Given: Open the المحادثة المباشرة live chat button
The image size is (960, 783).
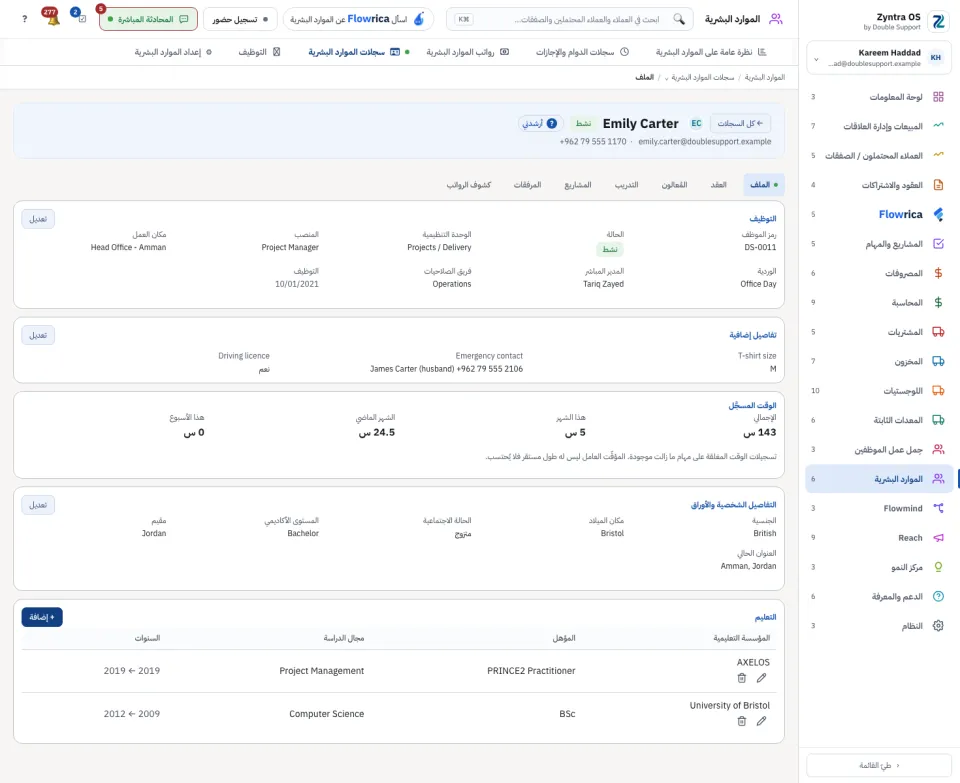Looking at the screenshot, I should (148, 19).
